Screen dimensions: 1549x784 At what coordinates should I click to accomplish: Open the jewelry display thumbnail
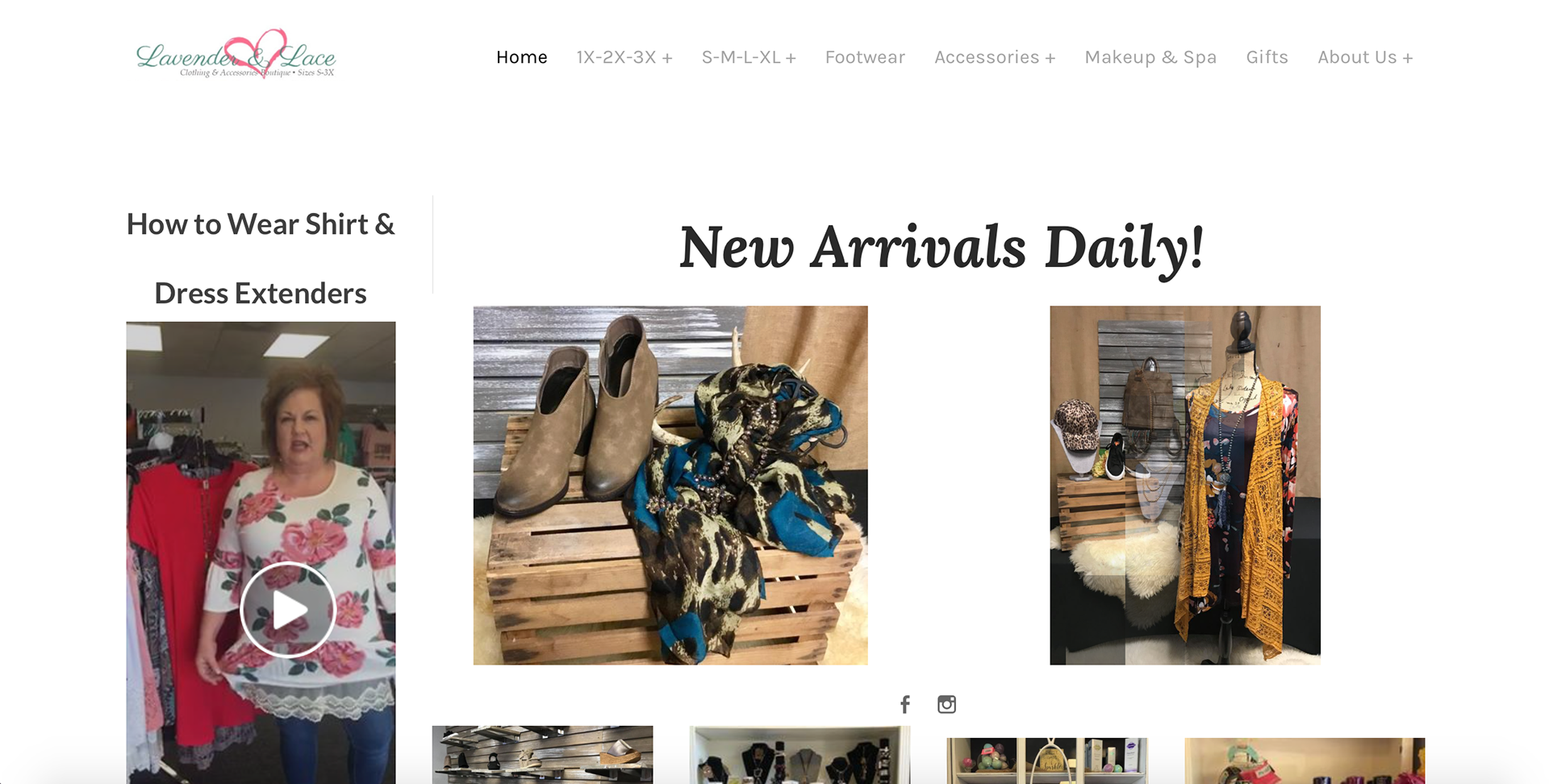click(x=800, y=755)
